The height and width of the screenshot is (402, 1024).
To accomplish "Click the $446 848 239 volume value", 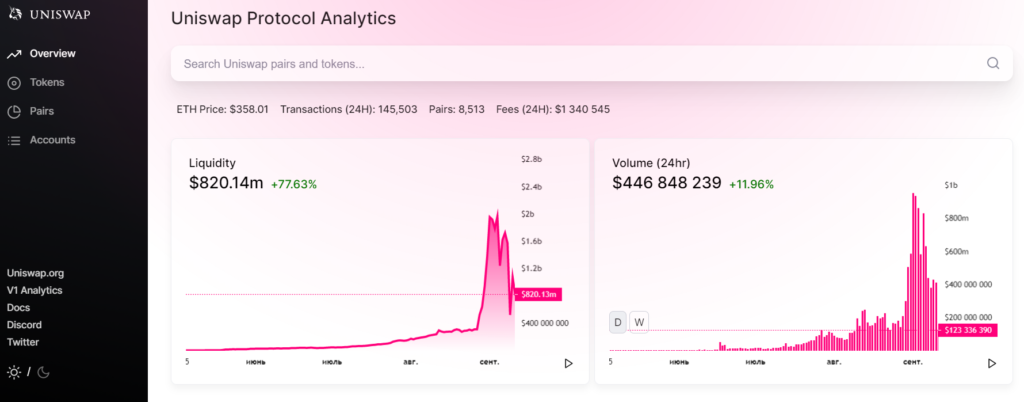I will [667, 183].
